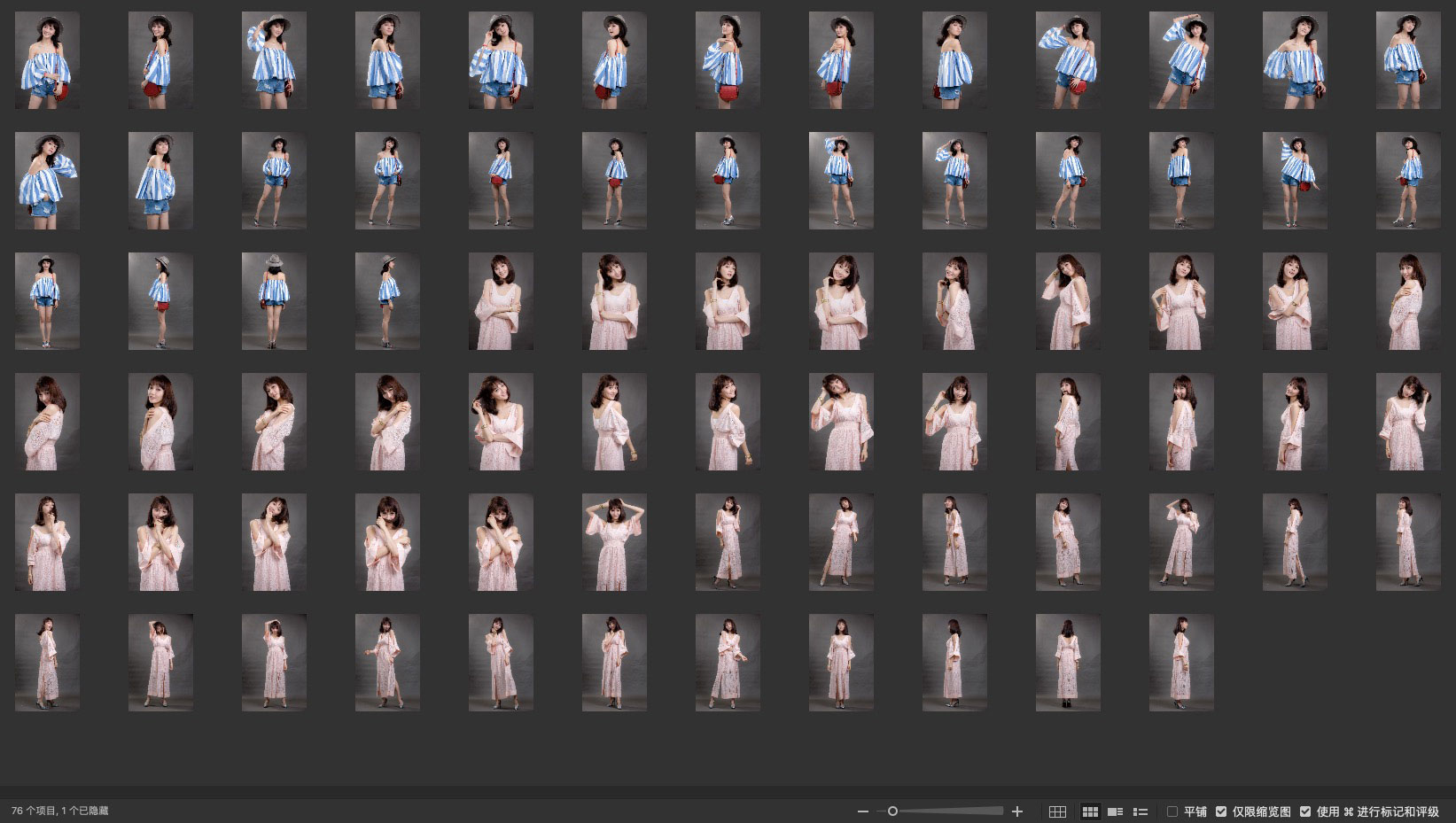The width and height of the screenshot is (1456, 823).
Task: Select the back-view striped top photo with hat
Action: 274,301
